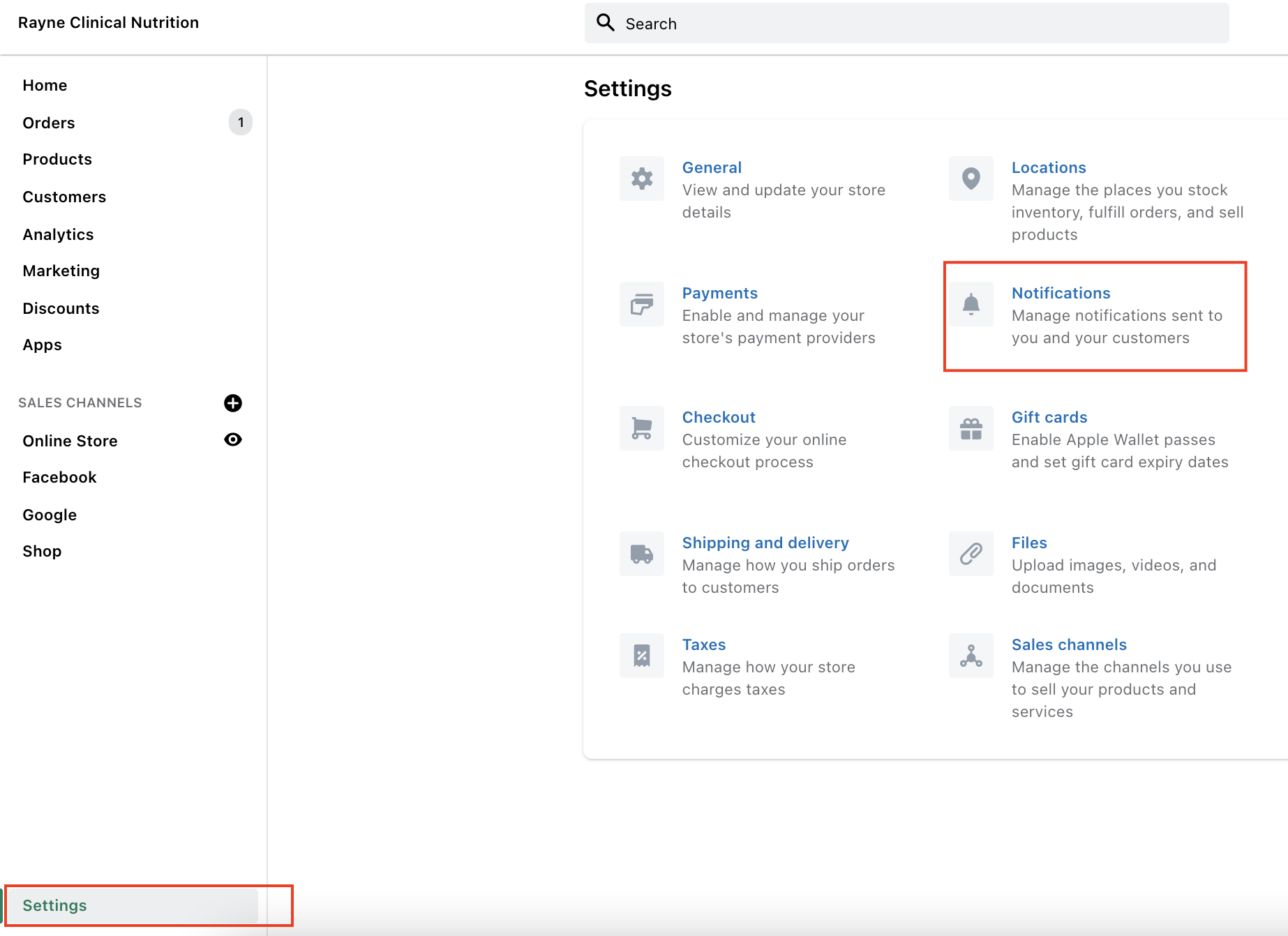Go to Products in the sidebar
The height and width of the screenshot is (936, 1288).
tap(57, 159)
